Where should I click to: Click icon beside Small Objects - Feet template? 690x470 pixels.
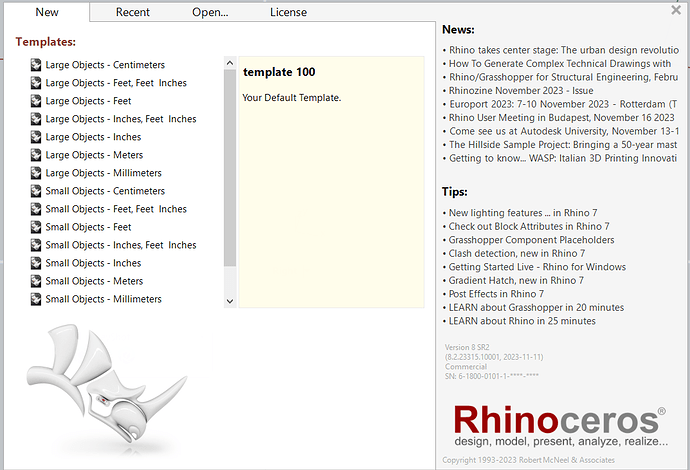coord(36,228)
